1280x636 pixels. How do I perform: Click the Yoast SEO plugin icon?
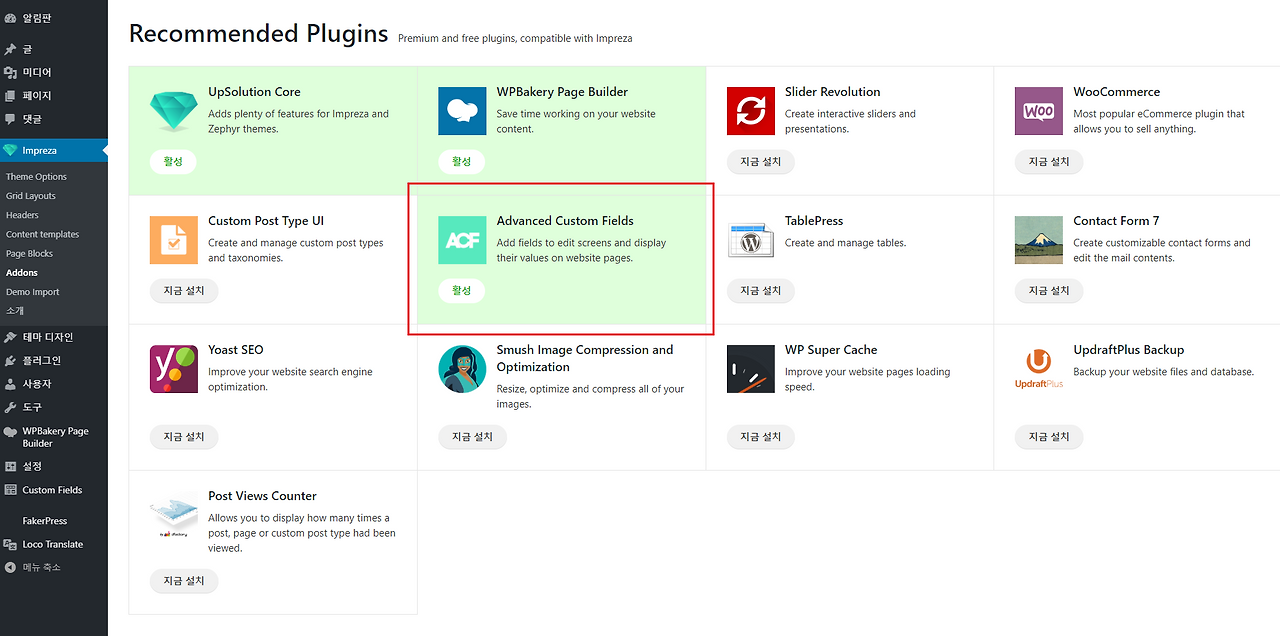[x=174, y=369]
